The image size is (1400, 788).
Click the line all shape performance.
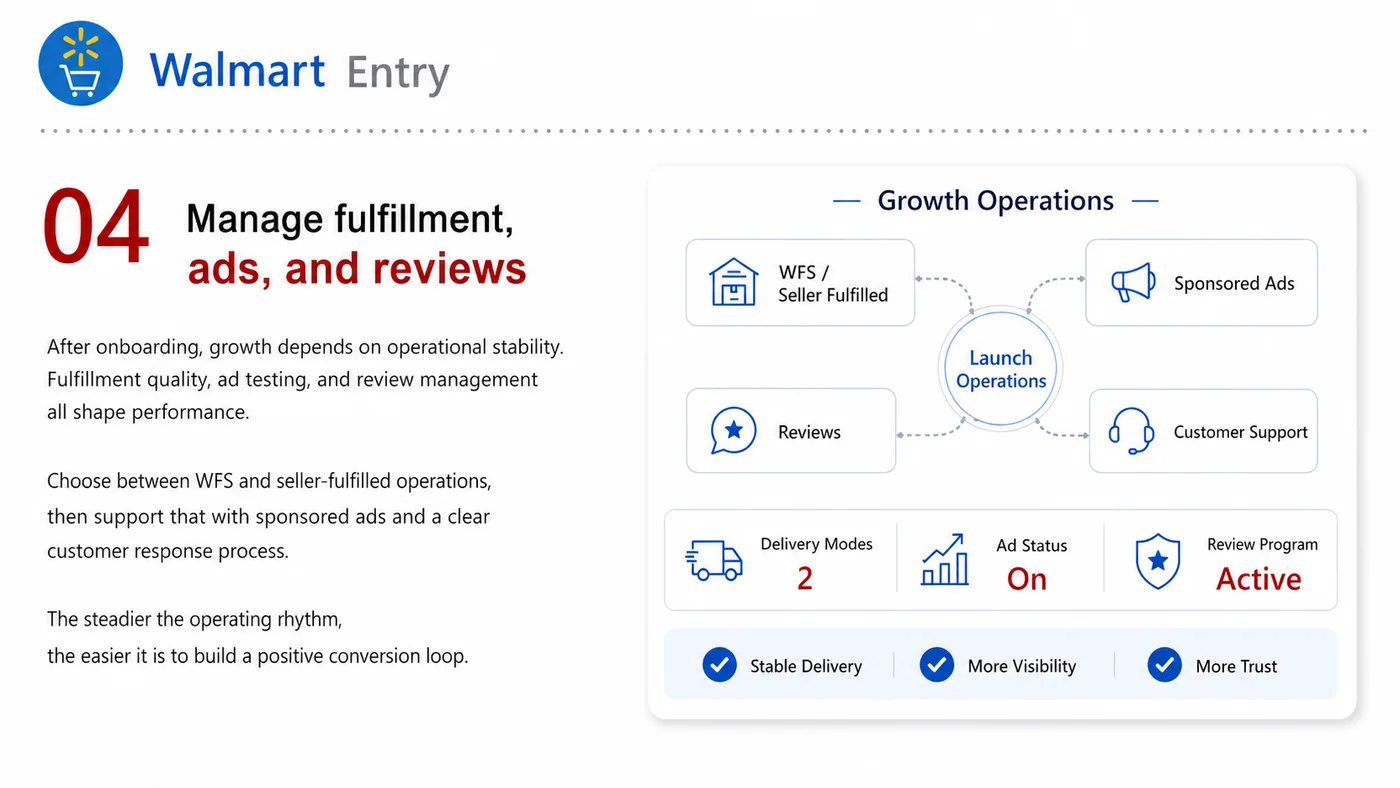coord(148,412)
